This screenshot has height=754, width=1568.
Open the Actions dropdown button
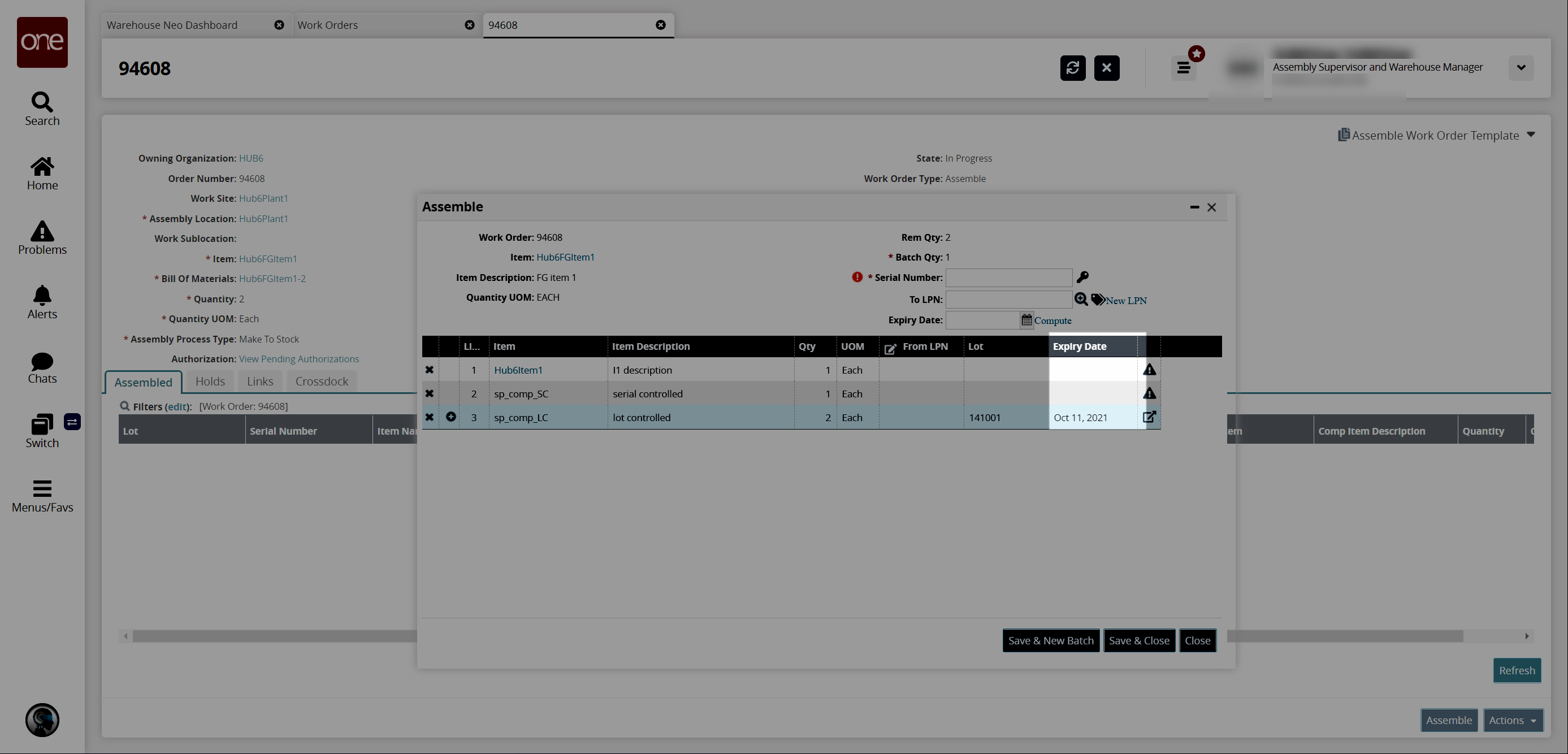point(1512,720)
